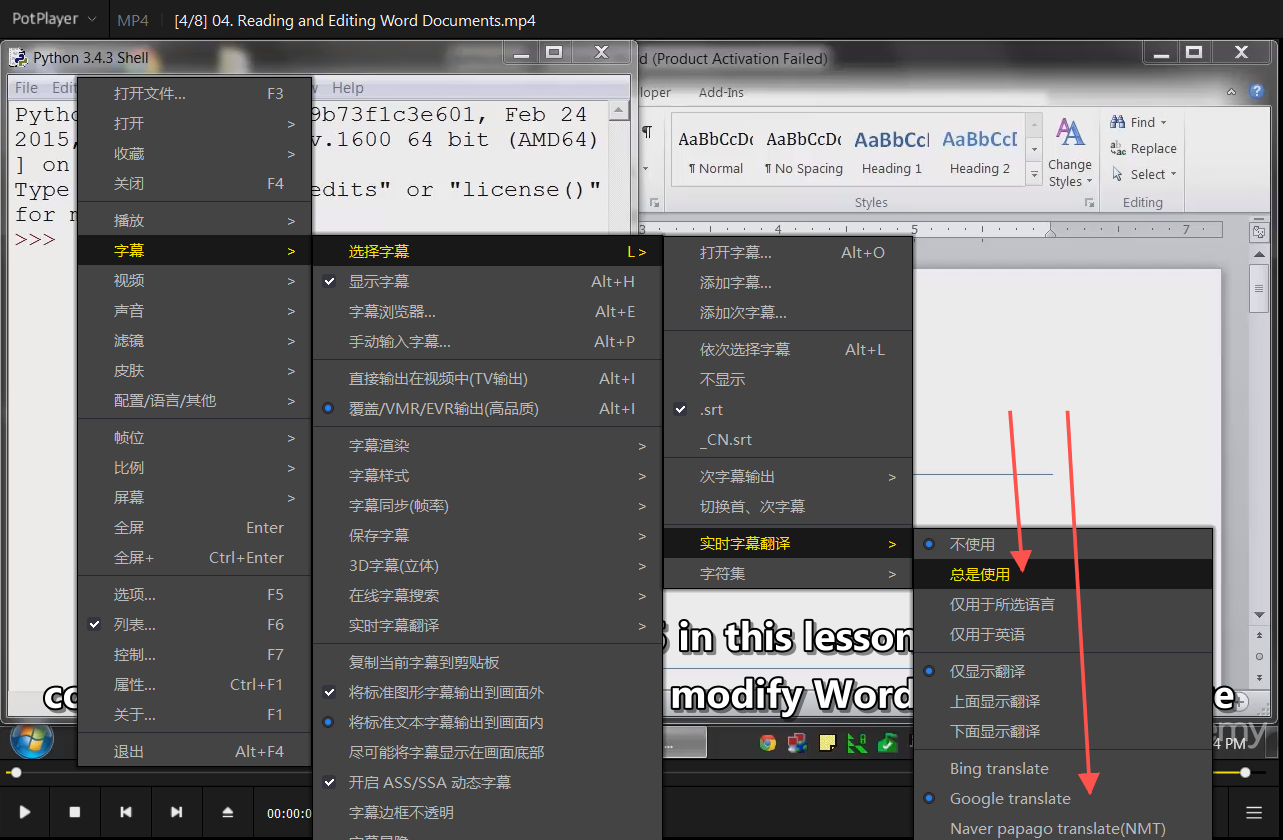Screen dimensions: 1283x840
Task: Click the Word scrollbar down arrow
Action: [1260, 614]
